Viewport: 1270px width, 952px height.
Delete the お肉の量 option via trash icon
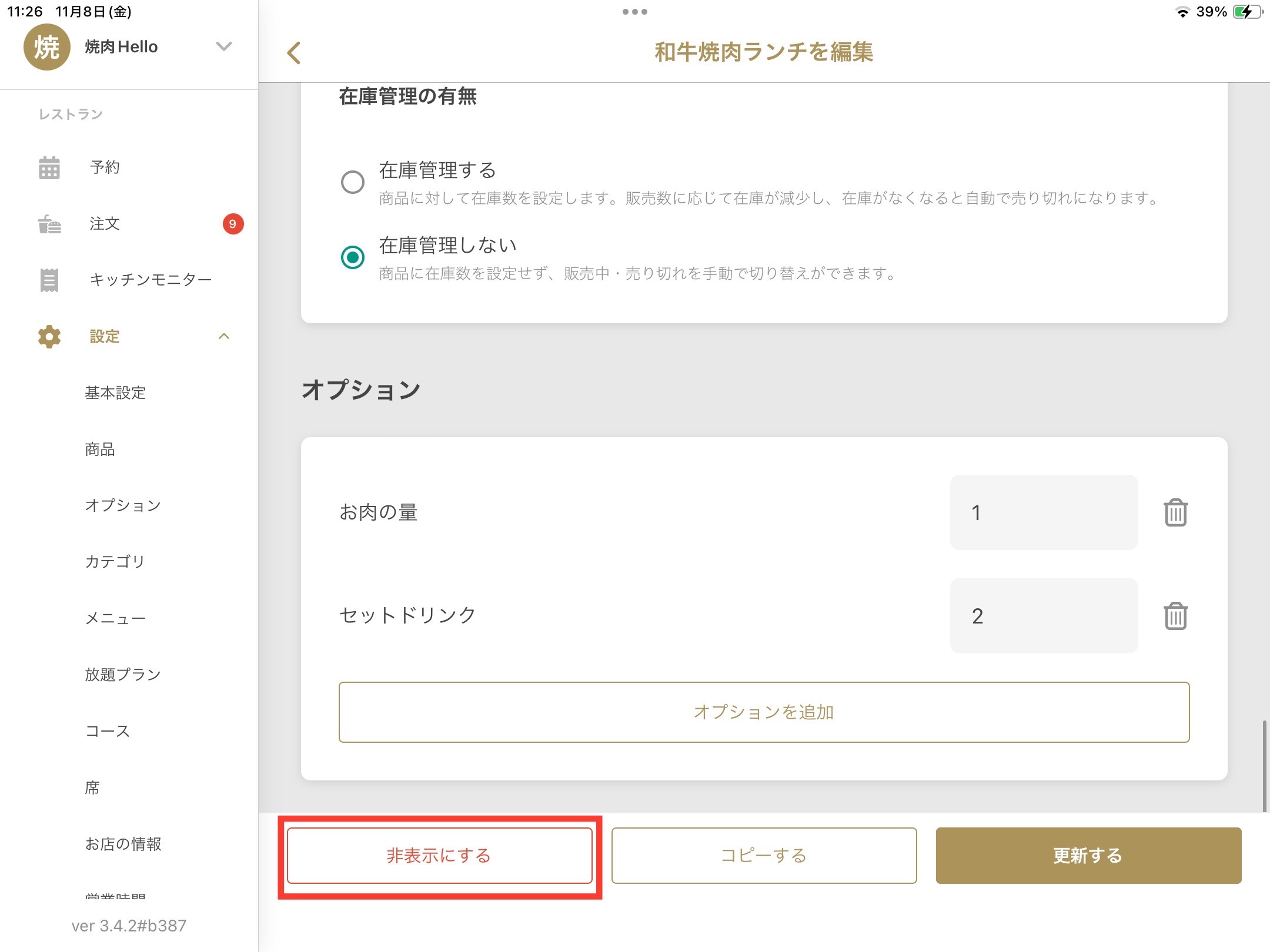tap(1175, 512)
